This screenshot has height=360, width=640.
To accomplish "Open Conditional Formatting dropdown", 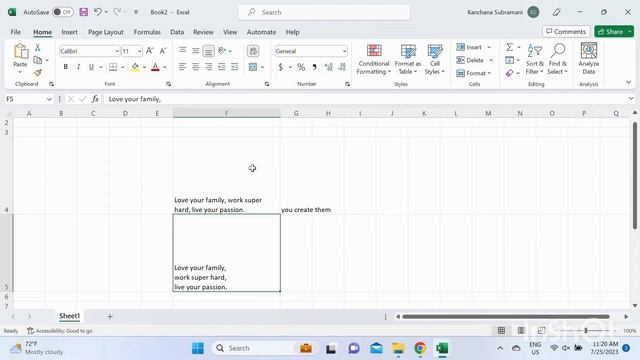I will click(x=374, y=60).
